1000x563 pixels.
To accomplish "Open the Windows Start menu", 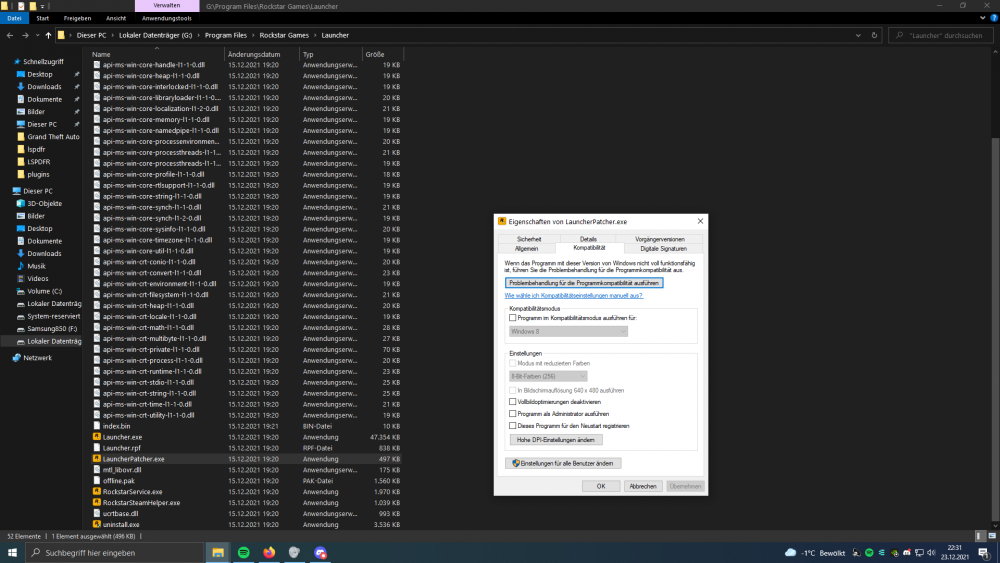I will [x=12, y=553].
